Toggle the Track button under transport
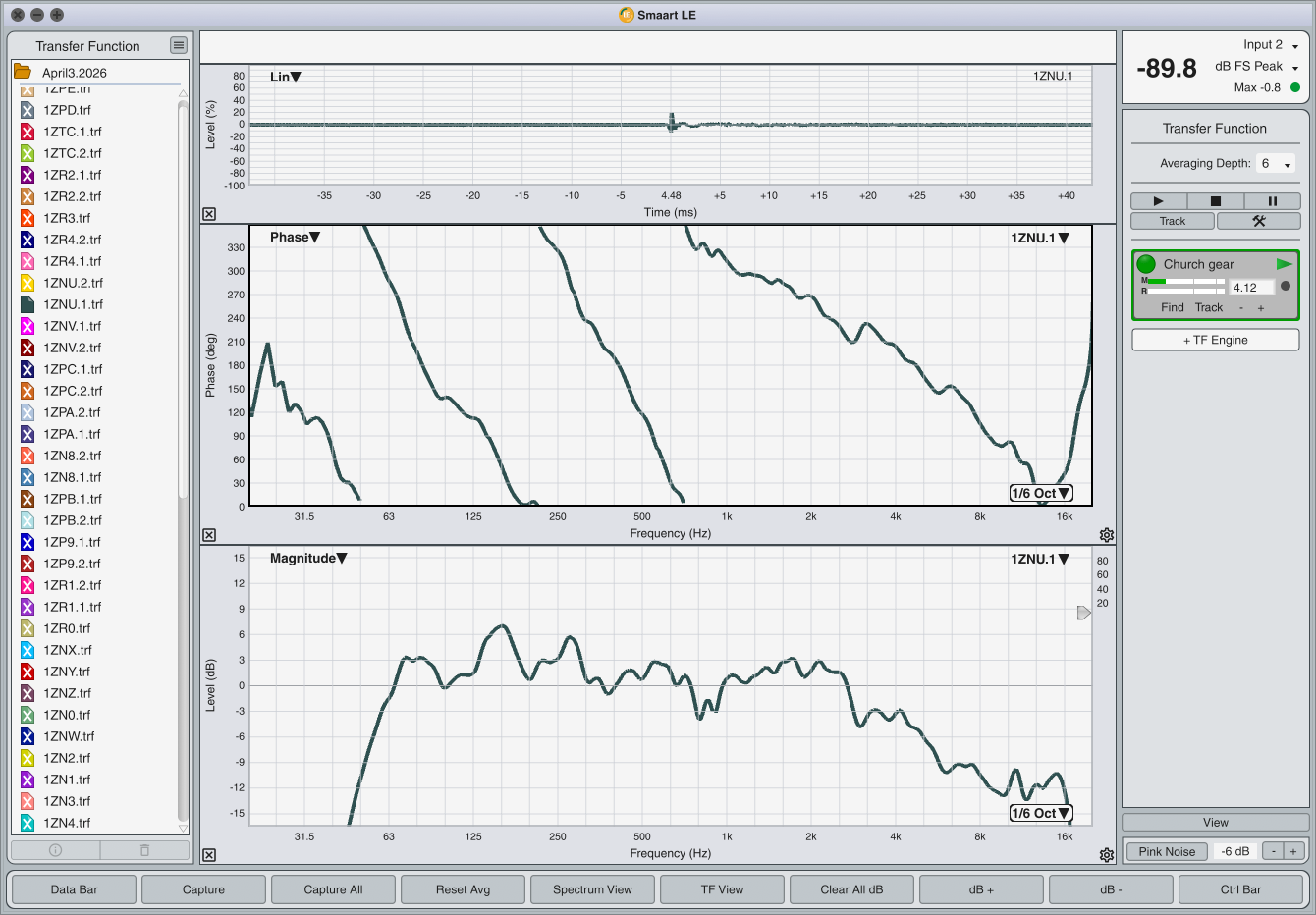The height and width of the screenshot is (915, 1316). tap(1173, 221)
